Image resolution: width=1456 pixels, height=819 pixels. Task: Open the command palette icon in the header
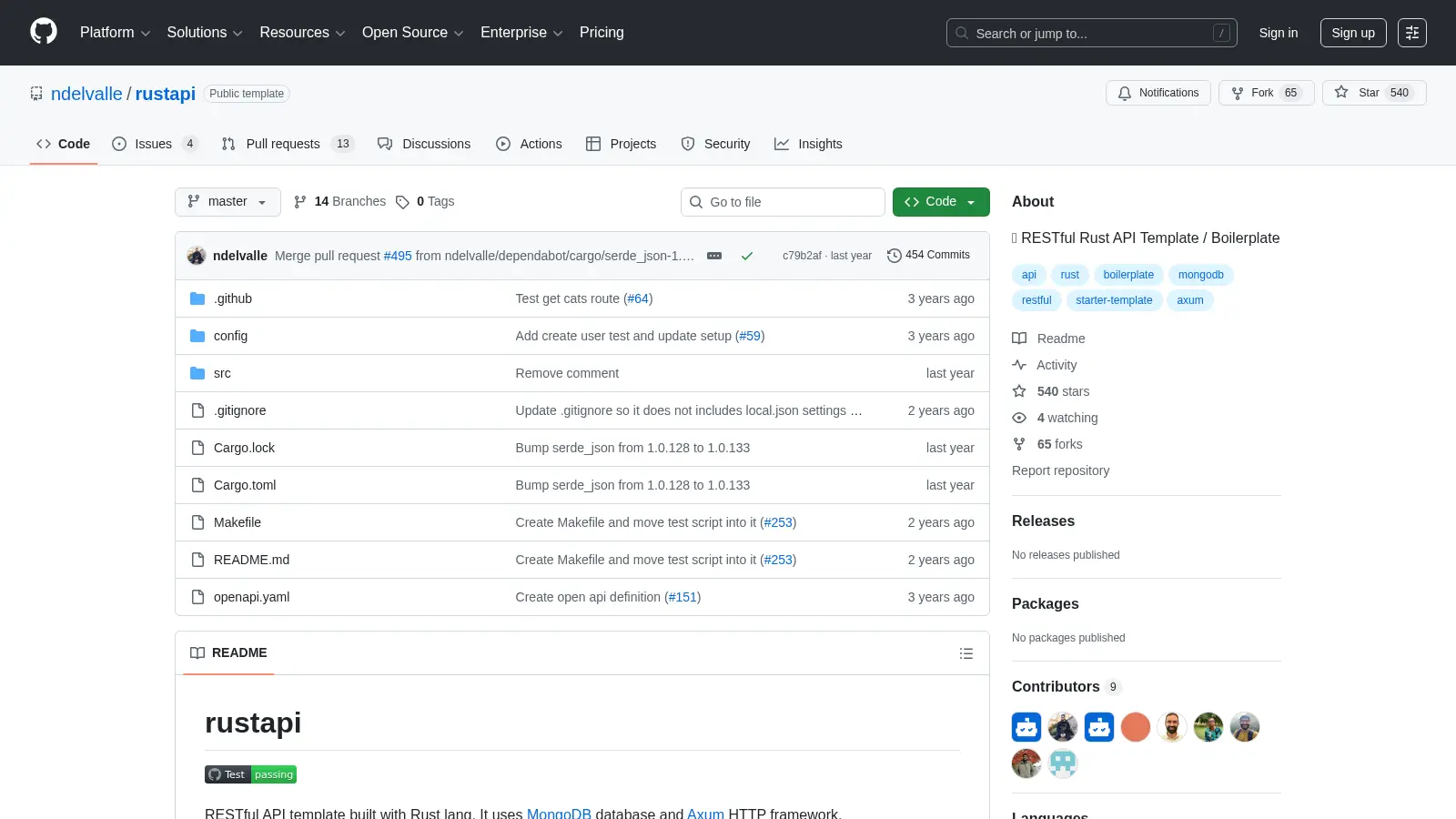(x=1412, y=33)
